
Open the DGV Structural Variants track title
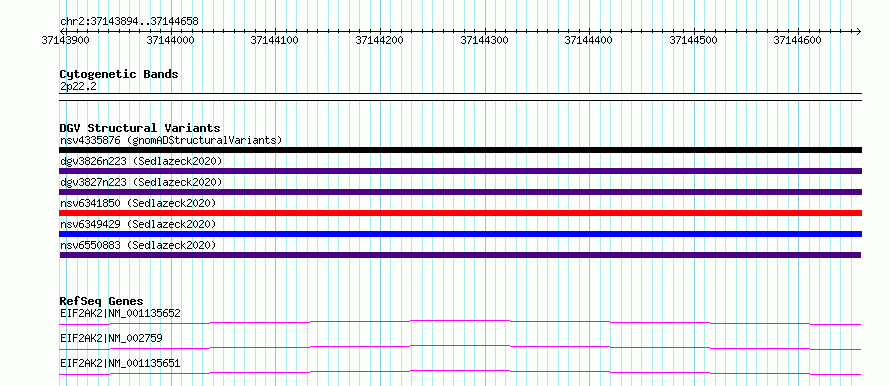coord(140,128)
